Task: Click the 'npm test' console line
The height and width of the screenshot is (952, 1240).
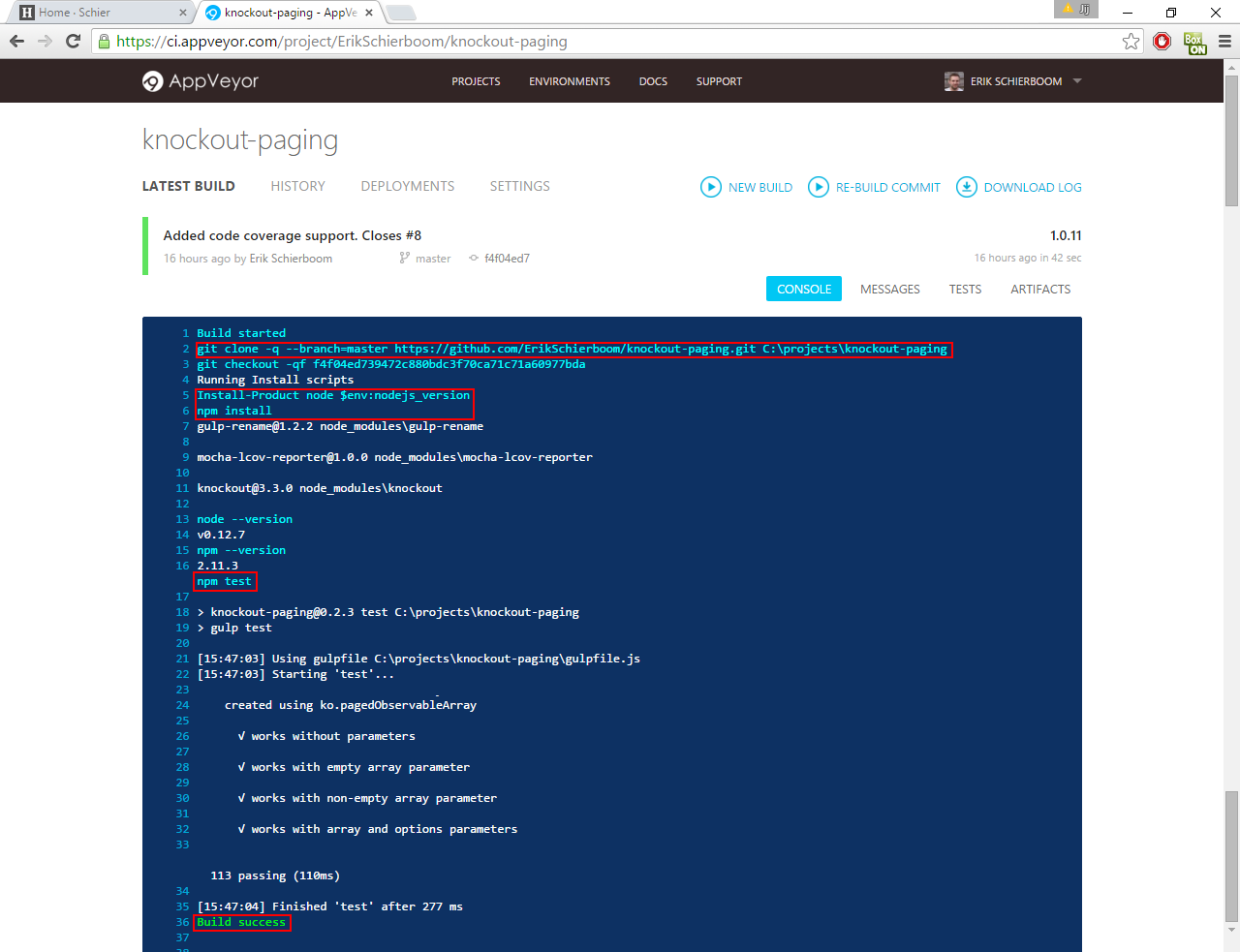Action: 224,581
